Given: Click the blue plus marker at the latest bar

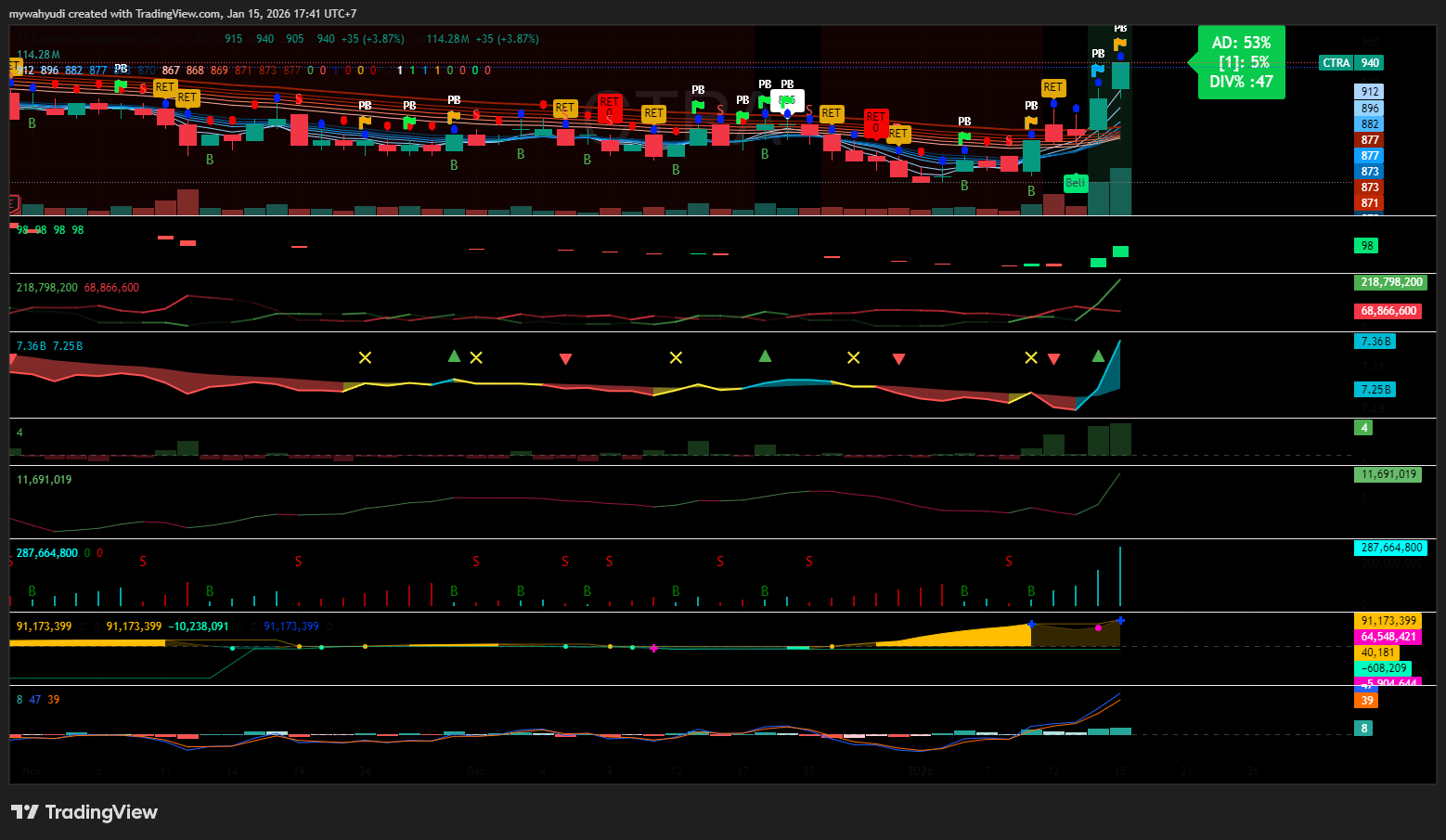Looking at the screenshot, I should (x=1121, y=621).
